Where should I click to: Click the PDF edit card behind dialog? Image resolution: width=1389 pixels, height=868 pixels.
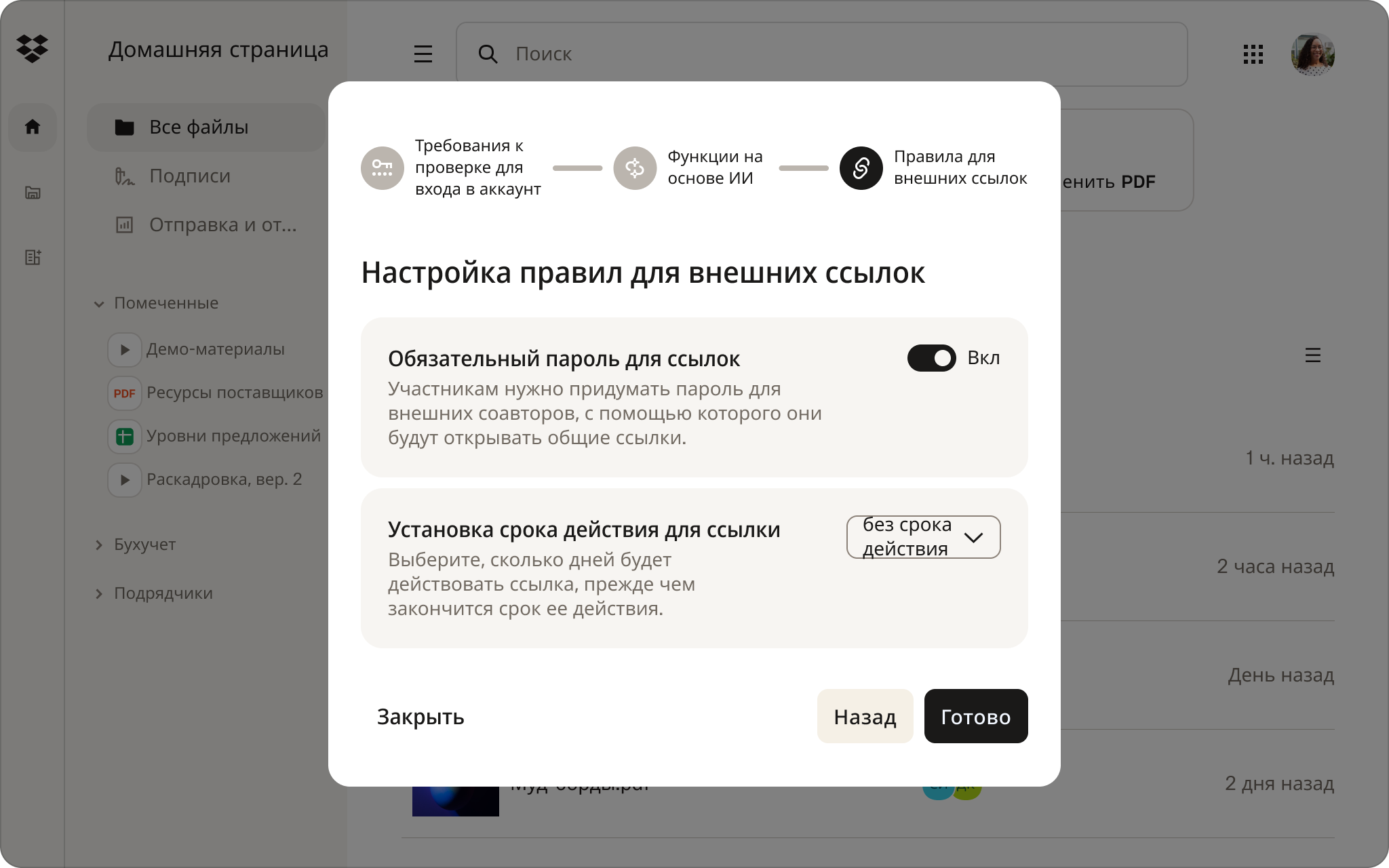1126,160
